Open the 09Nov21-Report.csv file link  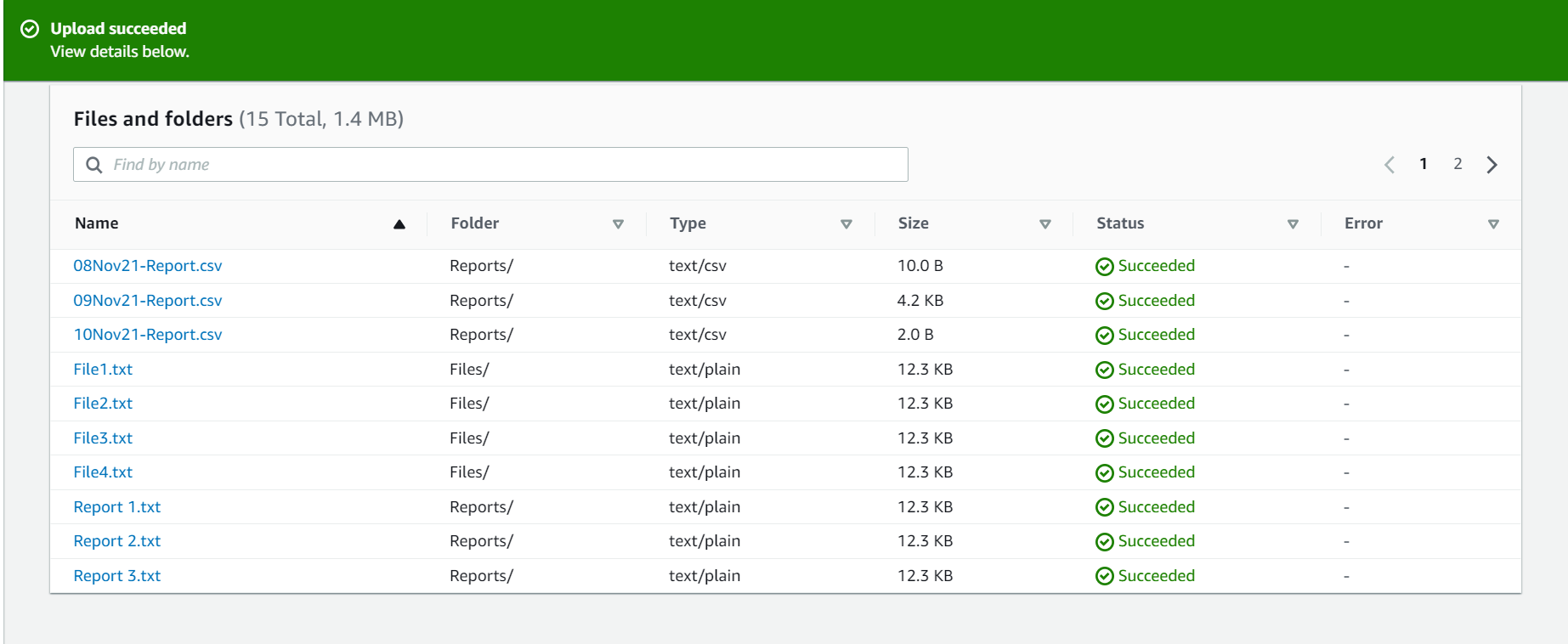pos(148,301)
